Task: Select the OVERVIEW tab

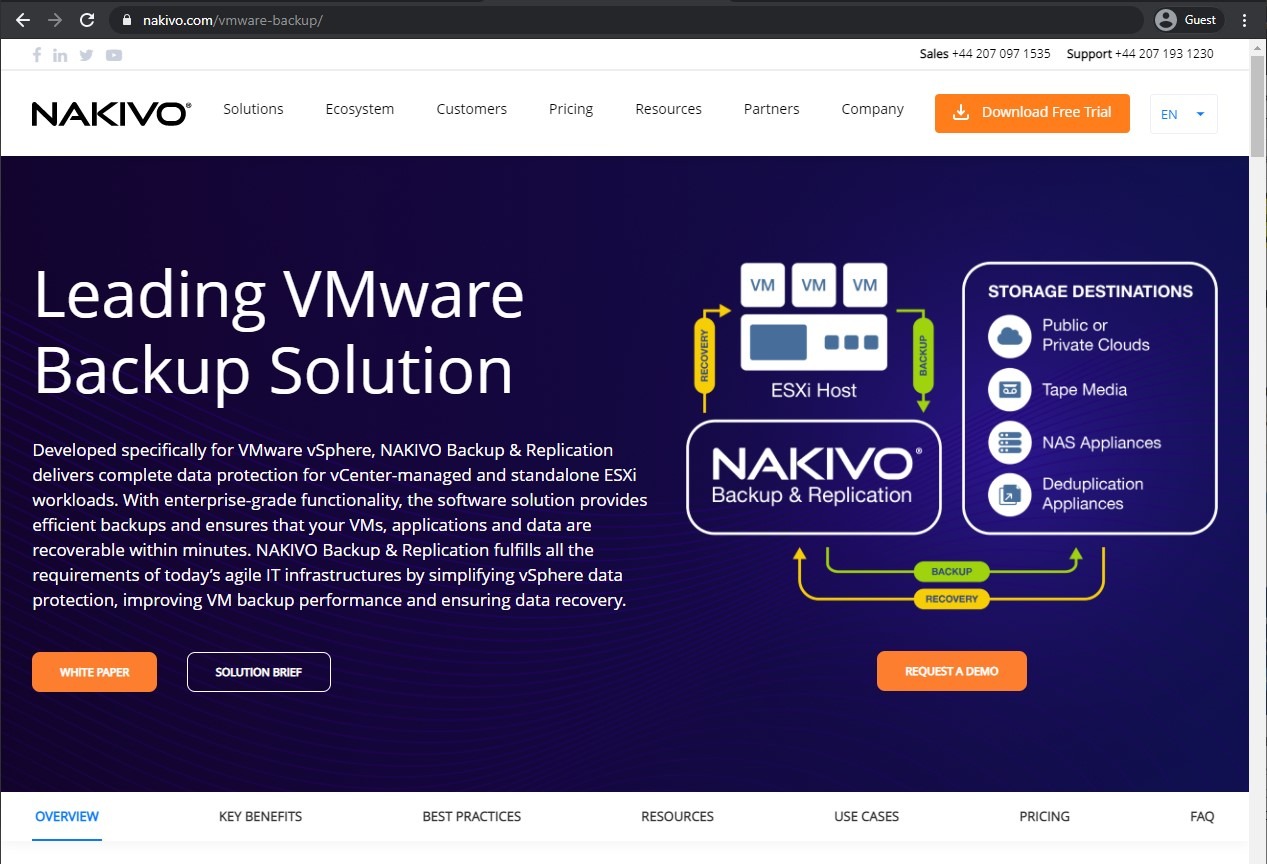Action: (67, 817)
